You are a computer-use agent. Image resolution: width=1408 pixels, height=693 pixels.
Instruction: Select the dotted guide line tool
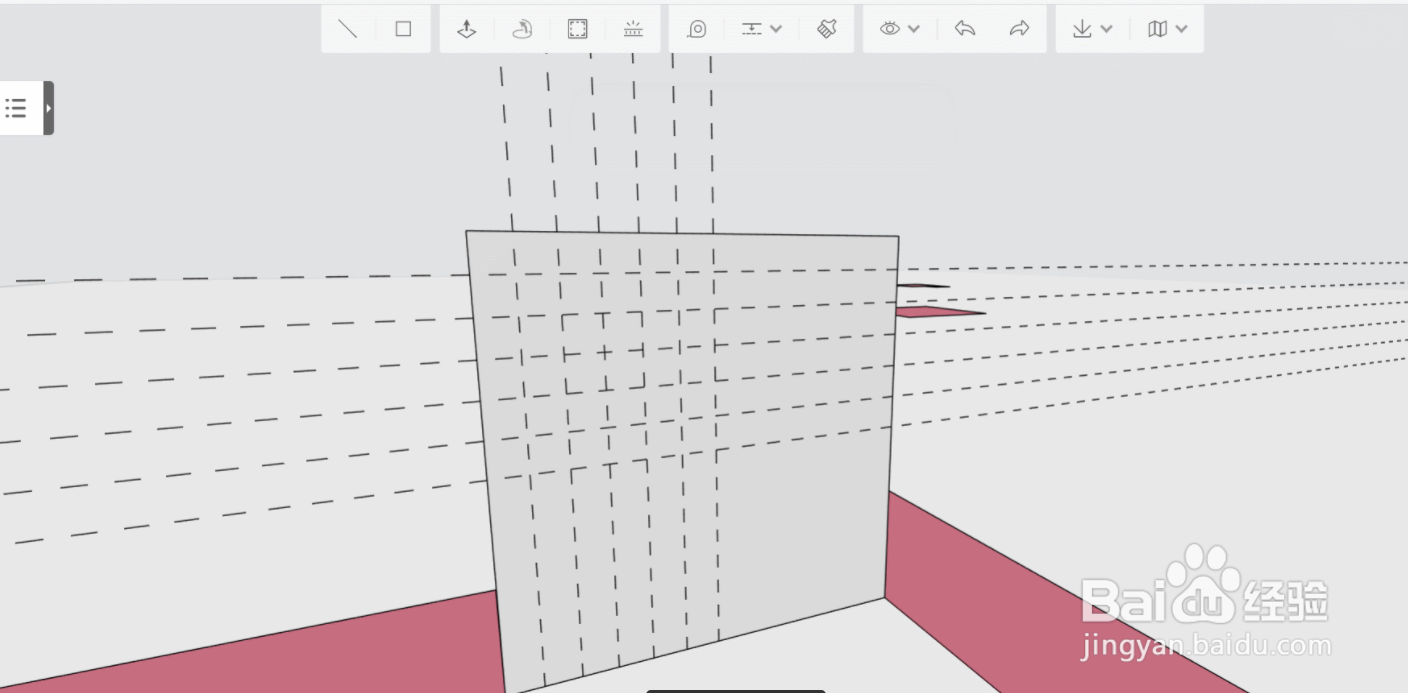(633, 29)
